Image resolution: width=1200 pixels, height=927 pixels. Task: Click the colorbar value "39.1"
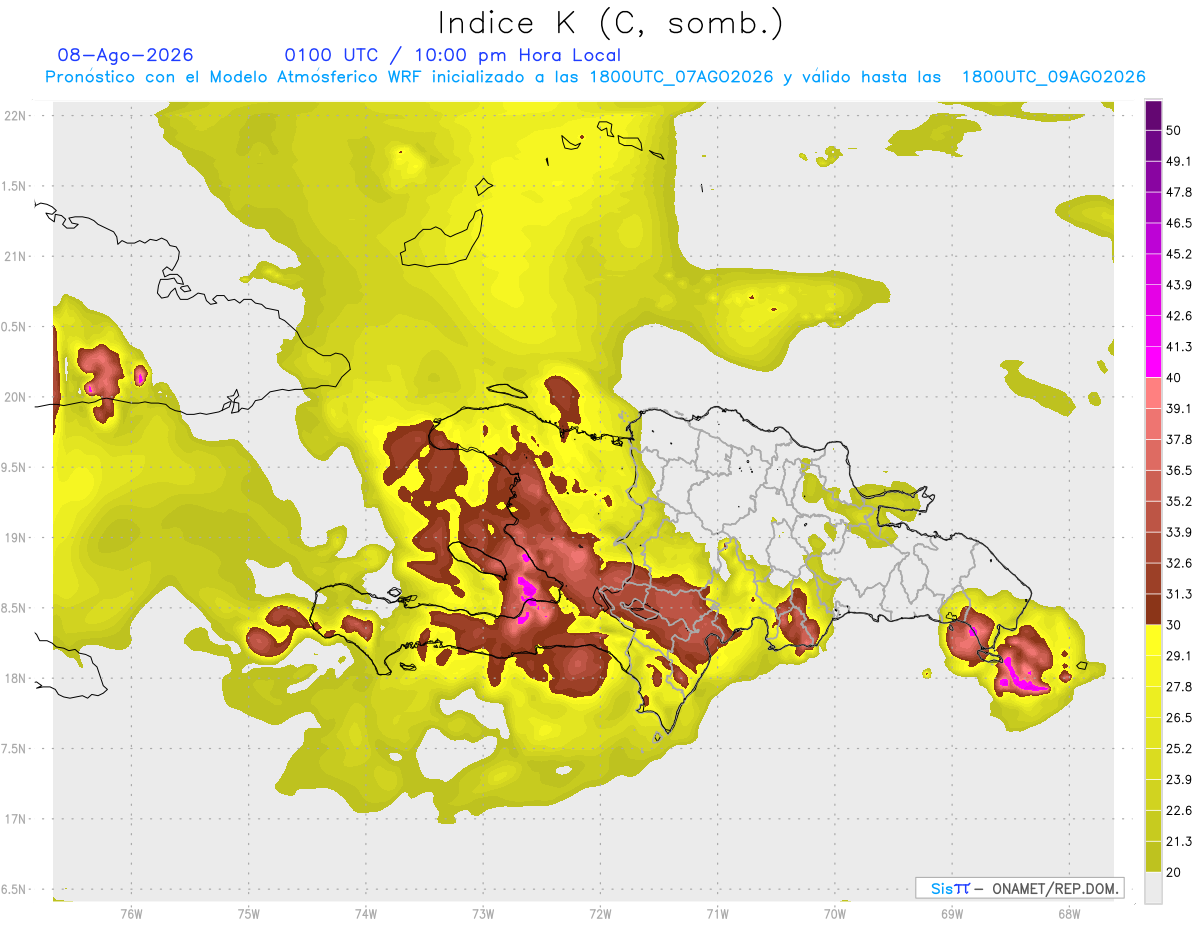tap(1179, 409)
